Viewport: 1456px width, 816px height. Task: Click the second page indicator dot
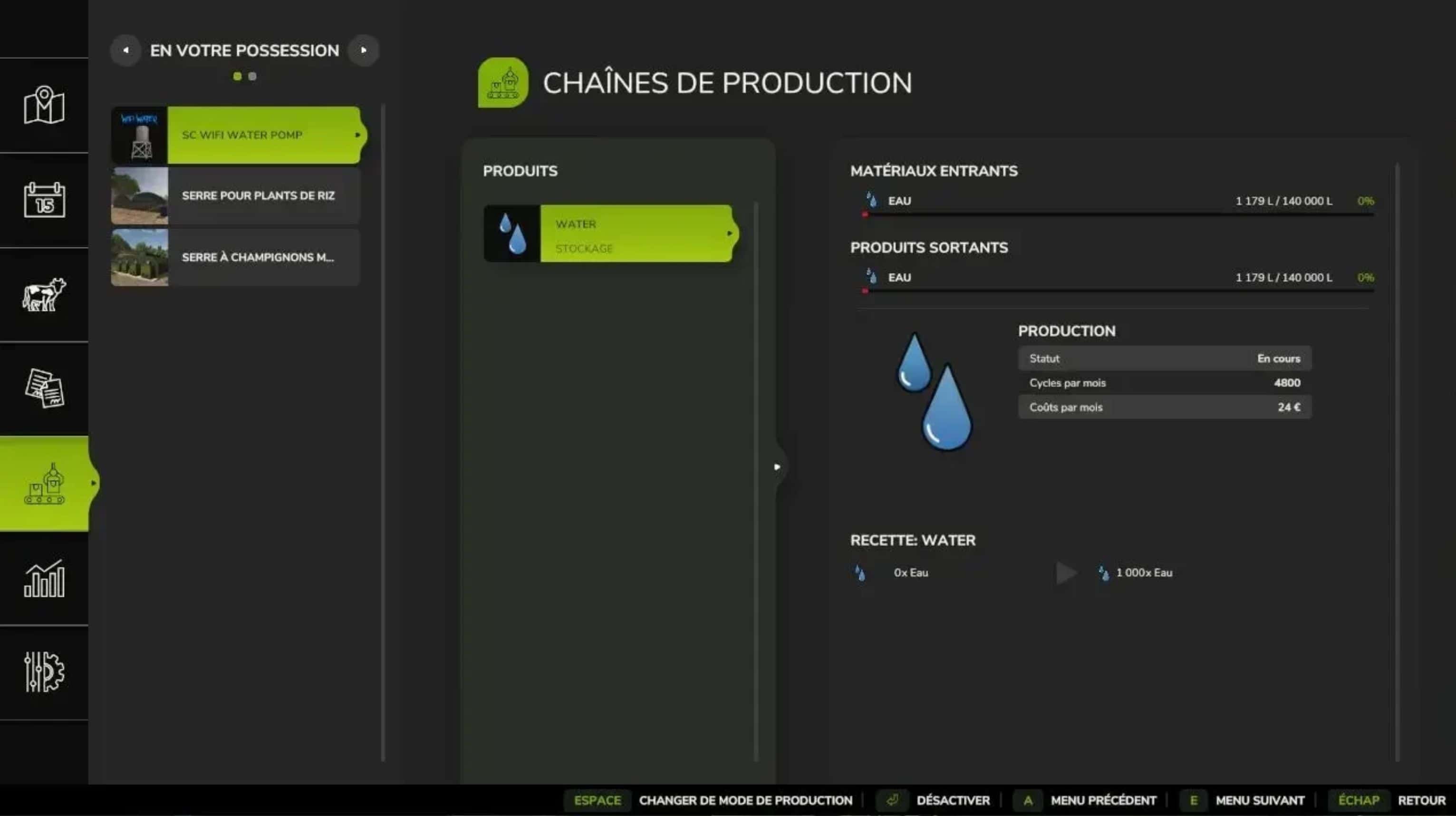[x=253, y=77]
